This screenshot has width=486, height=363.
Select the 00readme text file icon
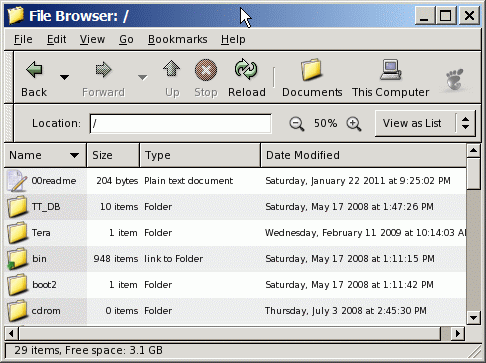click(x=17, y=181)
